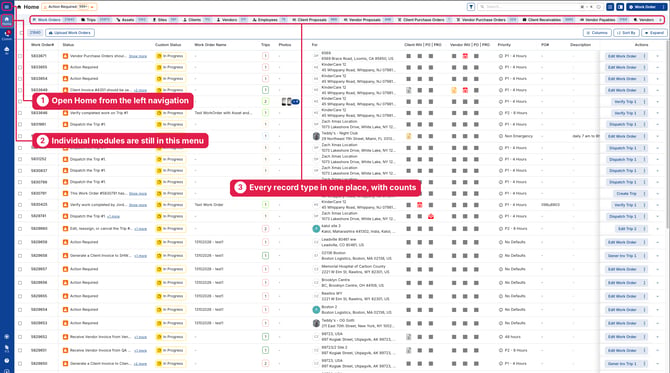Screen dimensions: 670x373
Task: Open the Comm sidebar icon with red badge
Action: 6,35
